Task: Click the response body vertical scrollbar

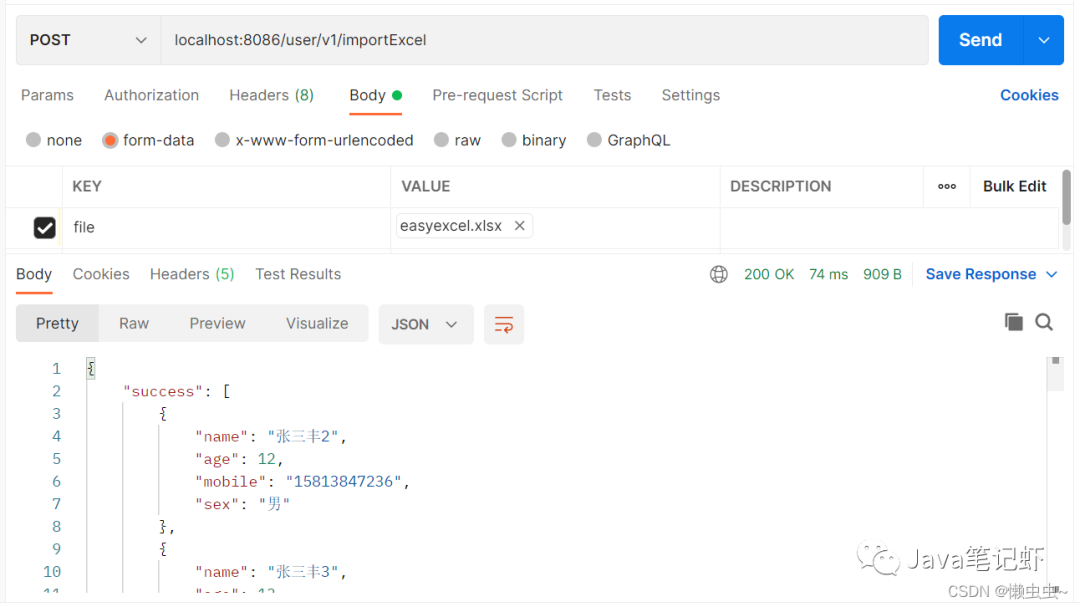Action: (1055, 375)
